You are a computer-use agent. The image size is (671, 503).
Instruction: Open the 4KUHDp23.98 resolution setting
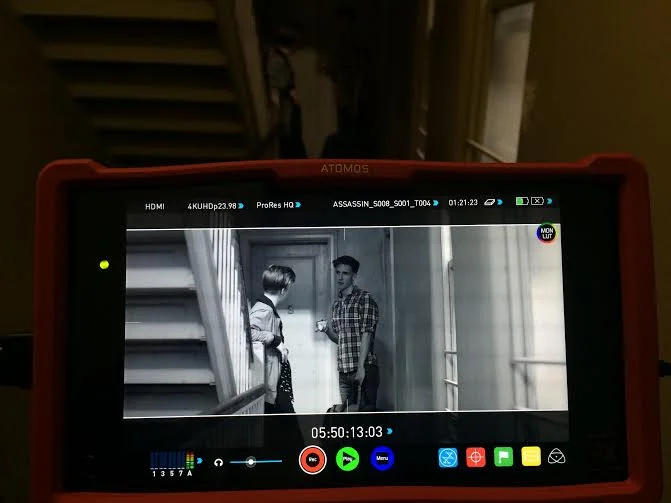(x=215, y=206)
